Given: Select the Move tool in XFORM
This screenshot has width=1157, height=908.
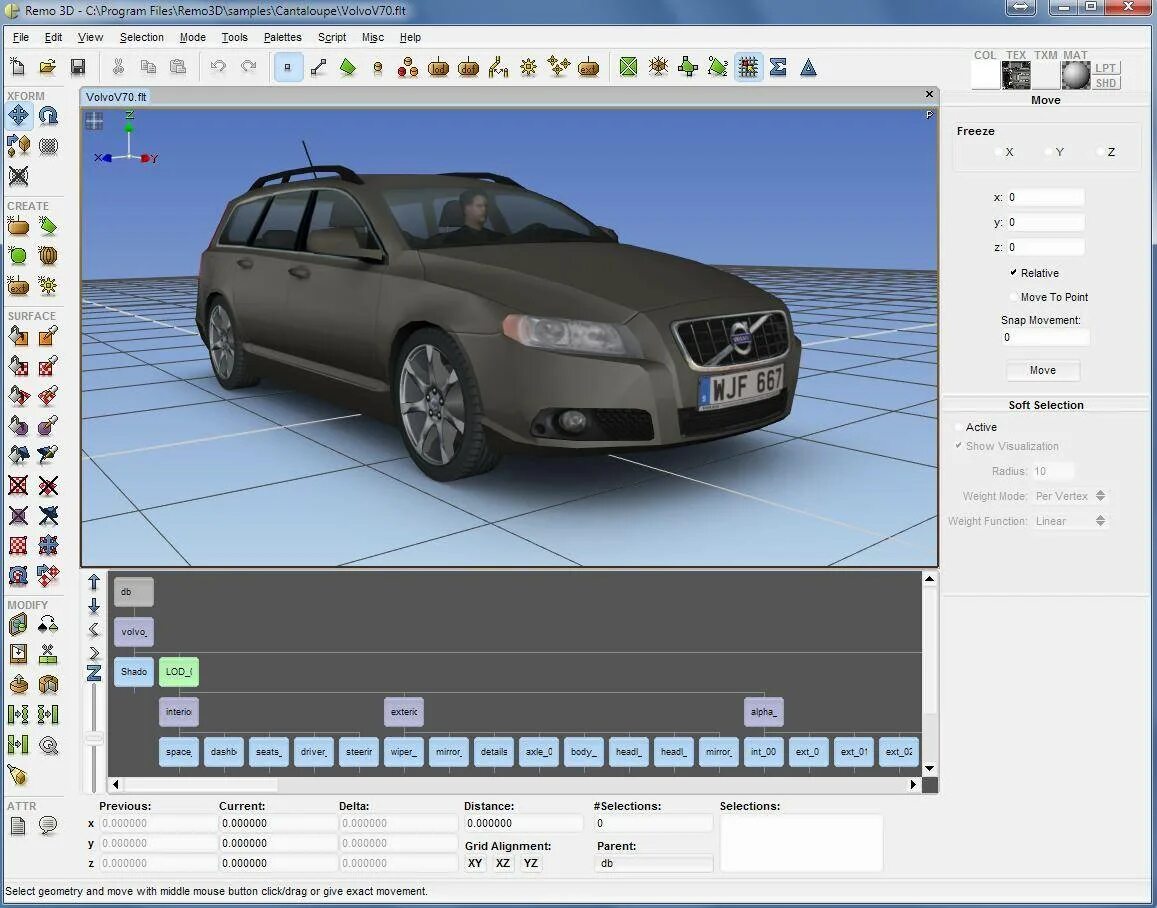Looking at the screenshot, I should tap(18, 115).
